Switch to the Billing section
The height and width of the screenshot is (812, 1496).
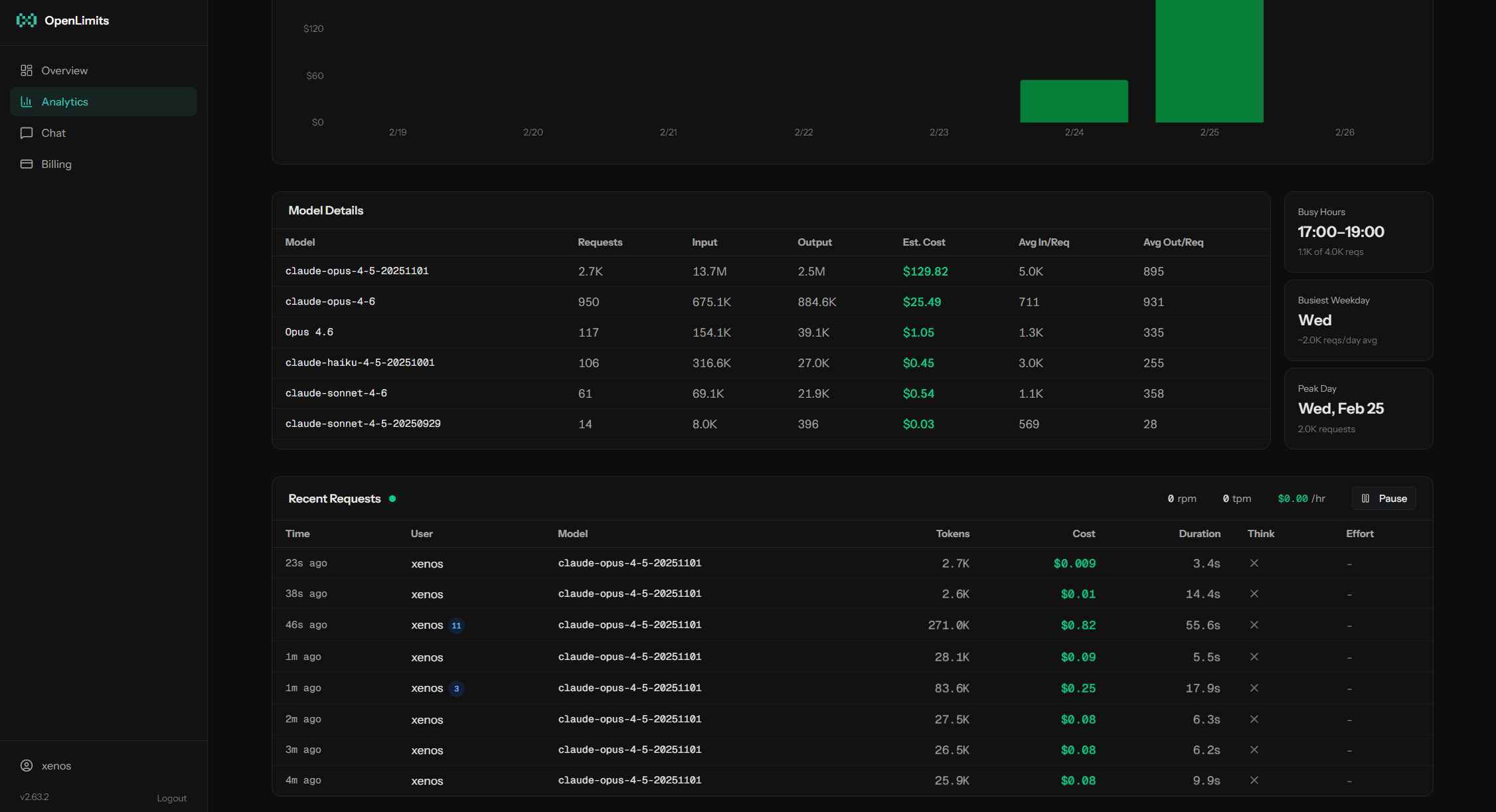56,164
